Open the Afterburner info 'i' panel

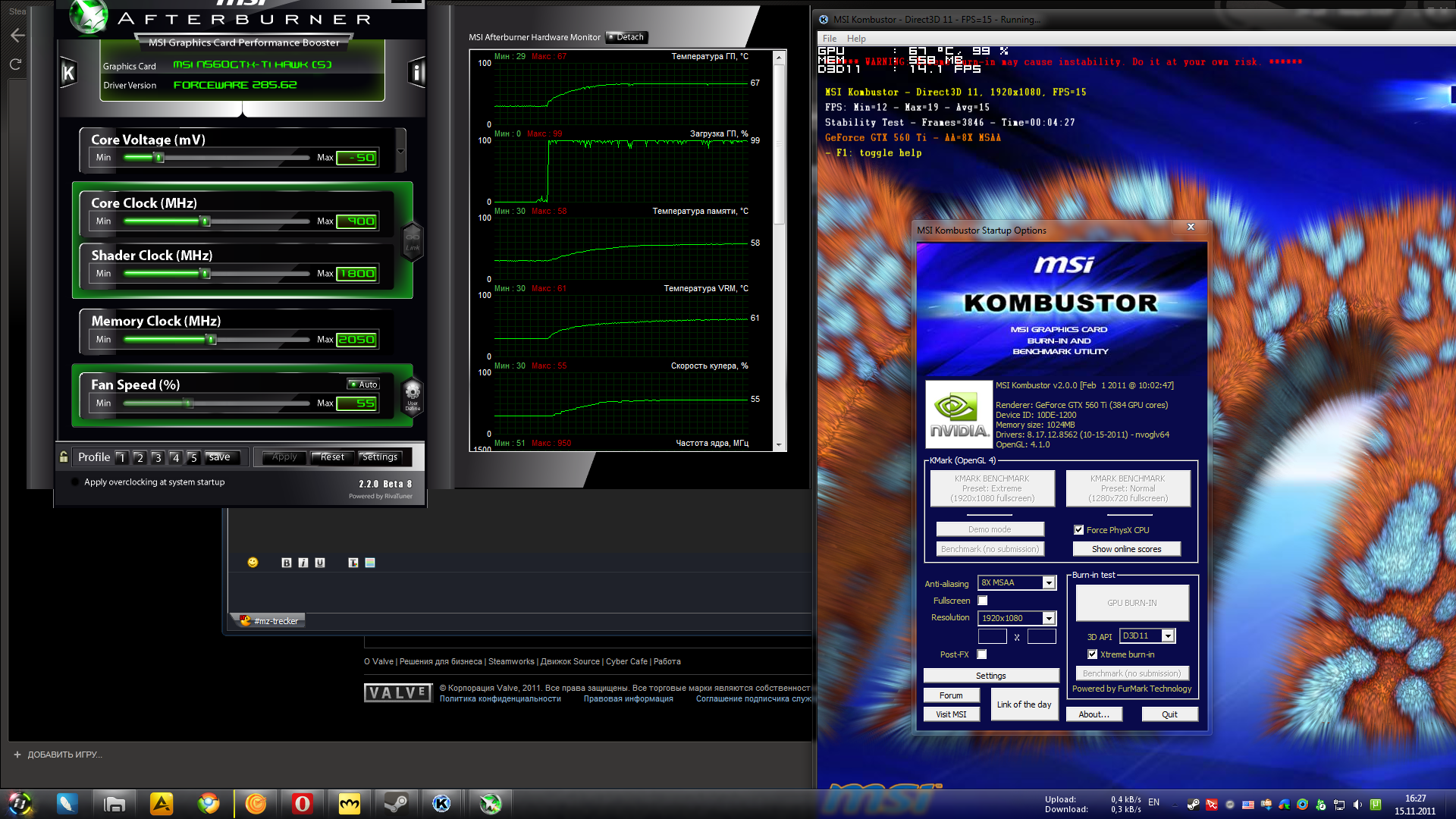(x=416, y=73)
